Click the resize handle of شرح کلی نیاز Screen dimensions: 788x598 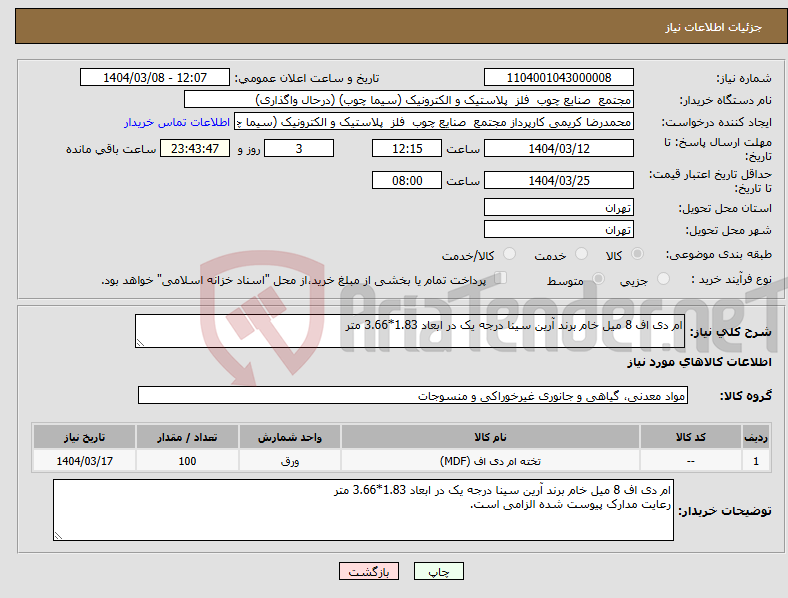click(140, 343)
